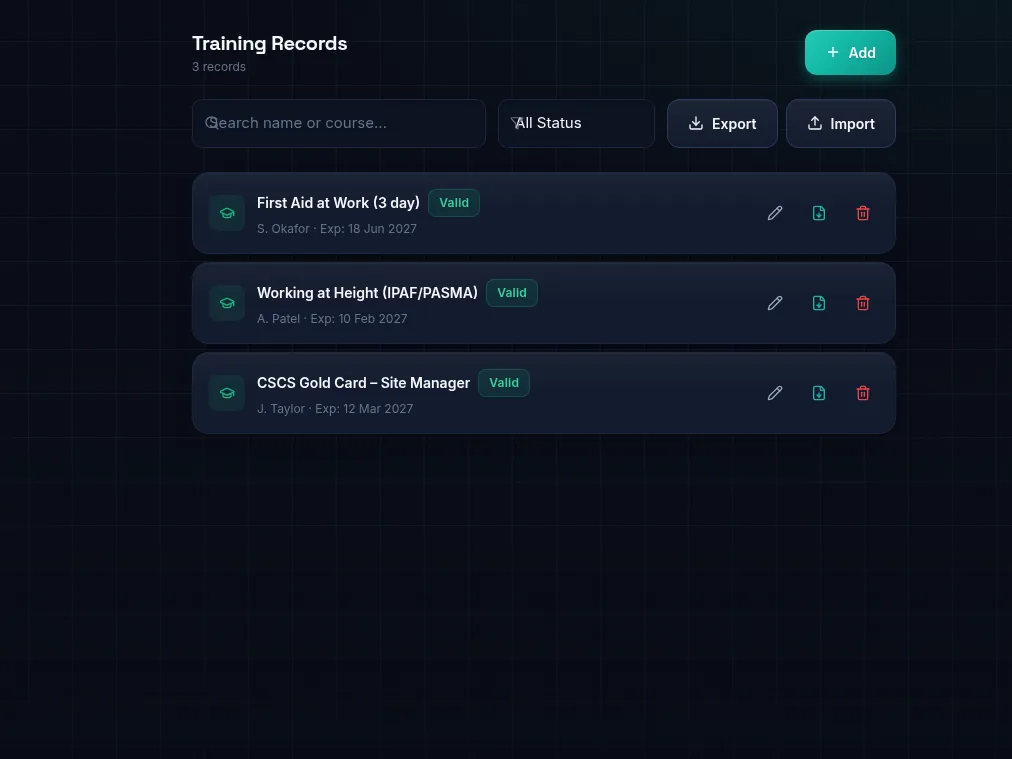Import training records
Viewport: 1012px width, 759px height.
[840, 123]
